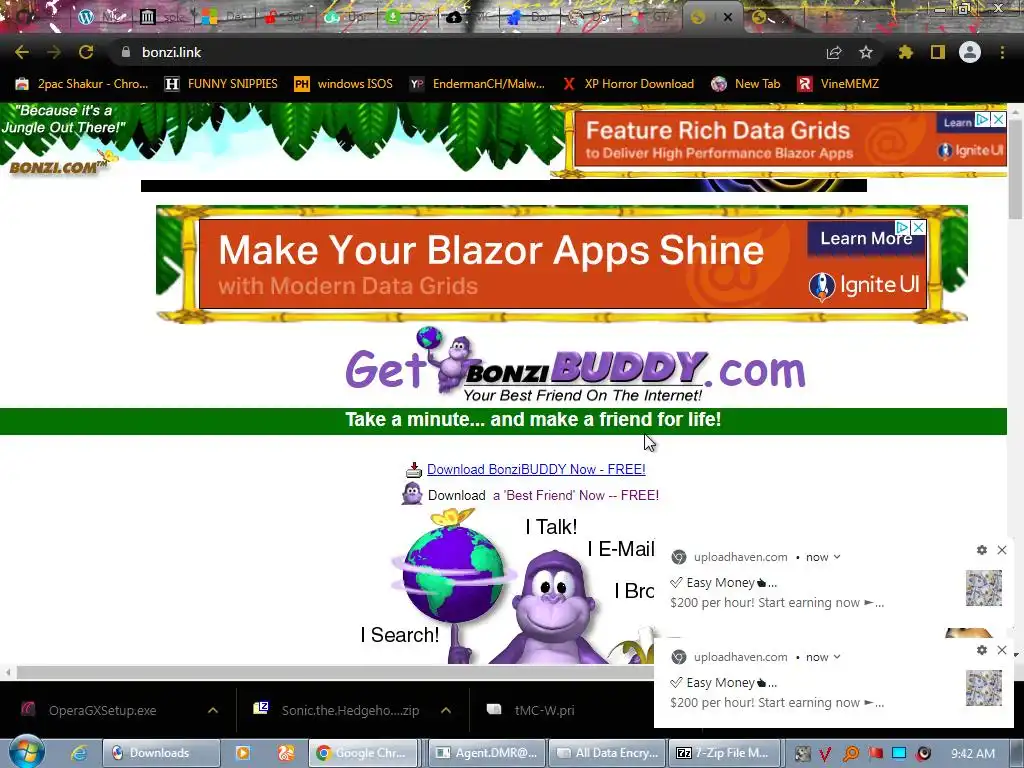This screenshot has width=1024, height=768.
Task: Click money thumbnail in lower Easy Money notification
Action: (984, 688)
